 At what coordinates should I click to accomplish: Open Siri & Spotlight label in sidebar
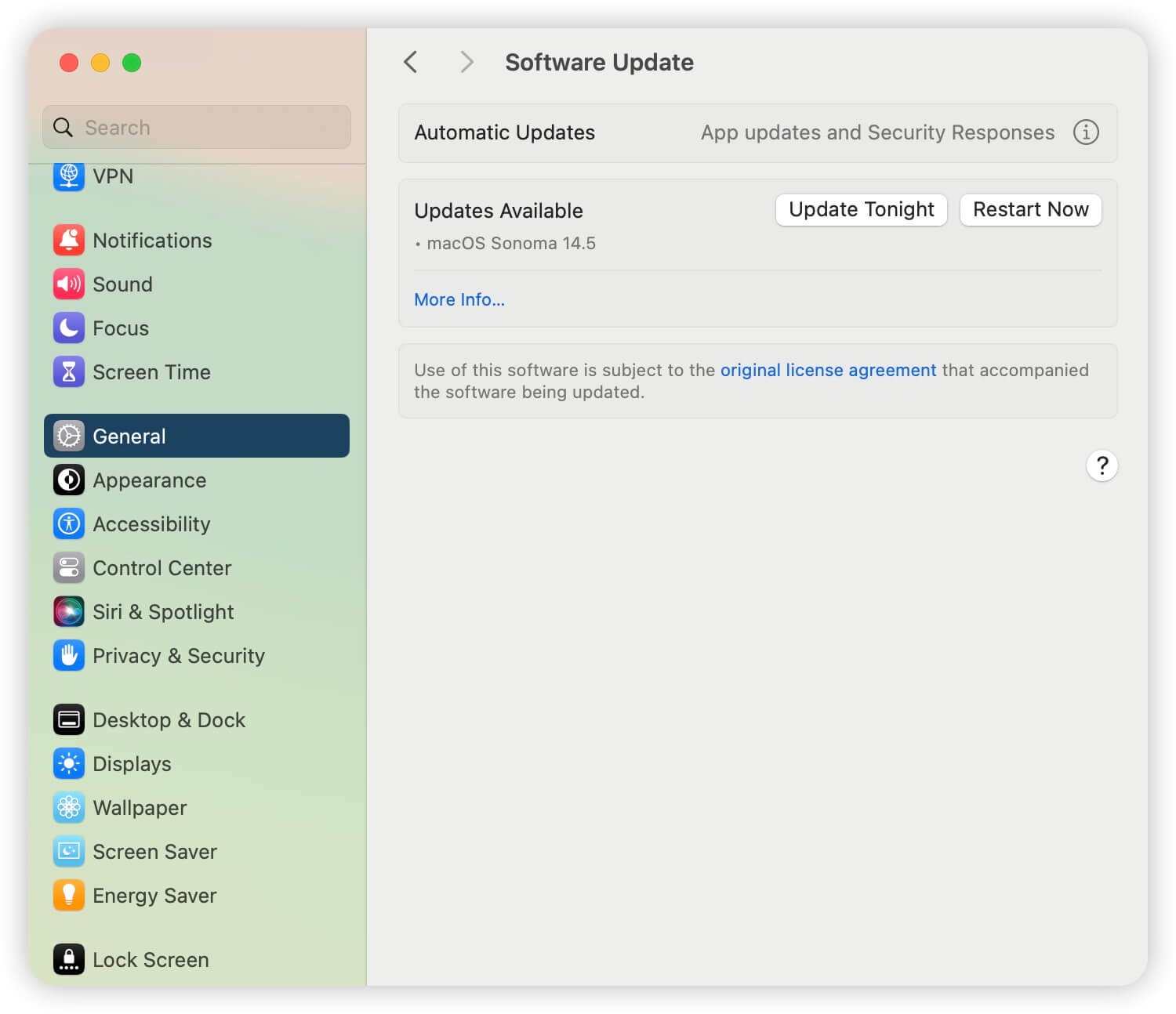pos(164,612)
